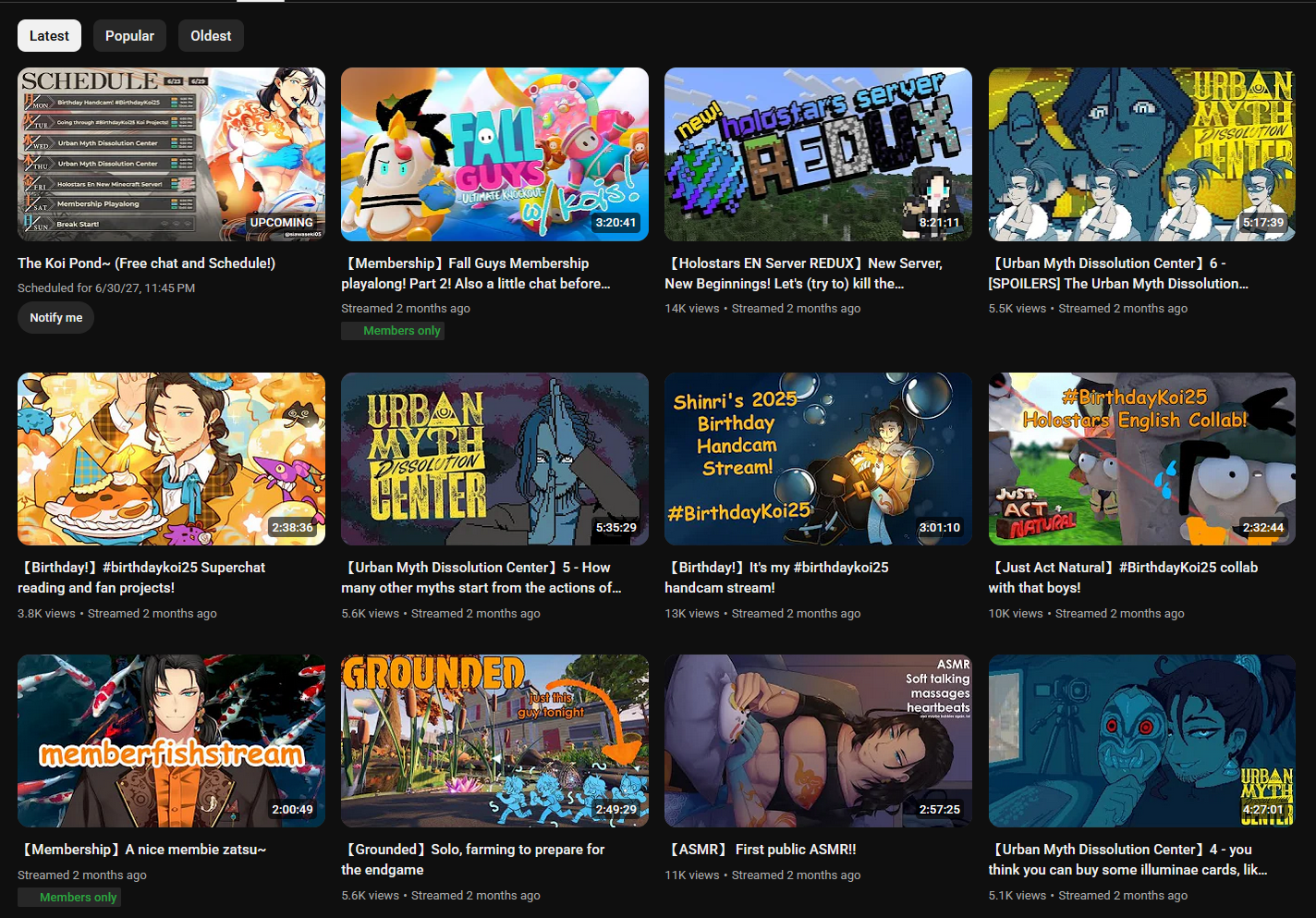Click title 'The Koi Pond~ (Free chat and Schedule!)'
1316x918 pixels.
click(x=146, y=263)
